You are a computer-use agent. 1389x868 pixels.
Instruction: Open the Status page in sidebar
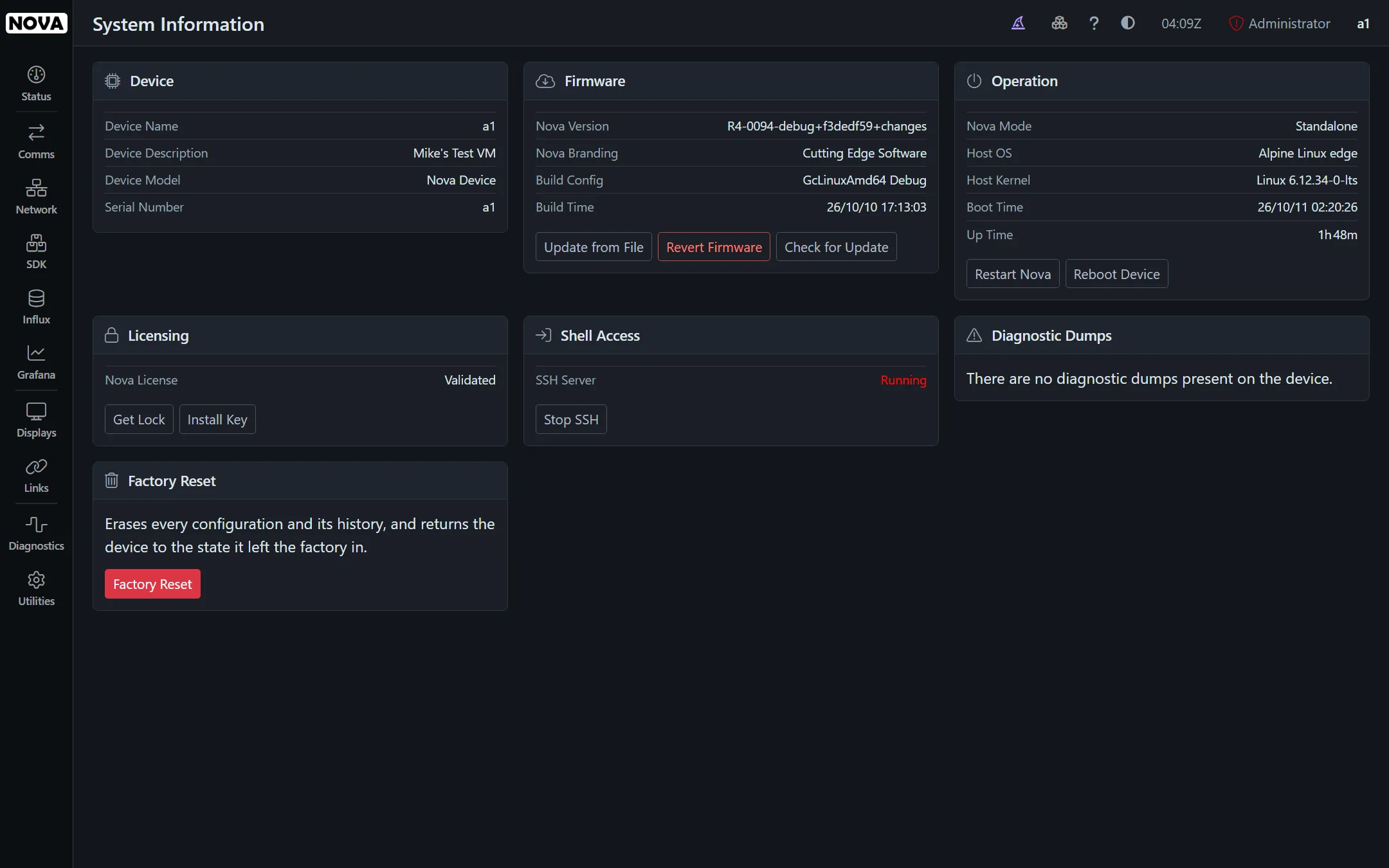(x=36, y=84)
